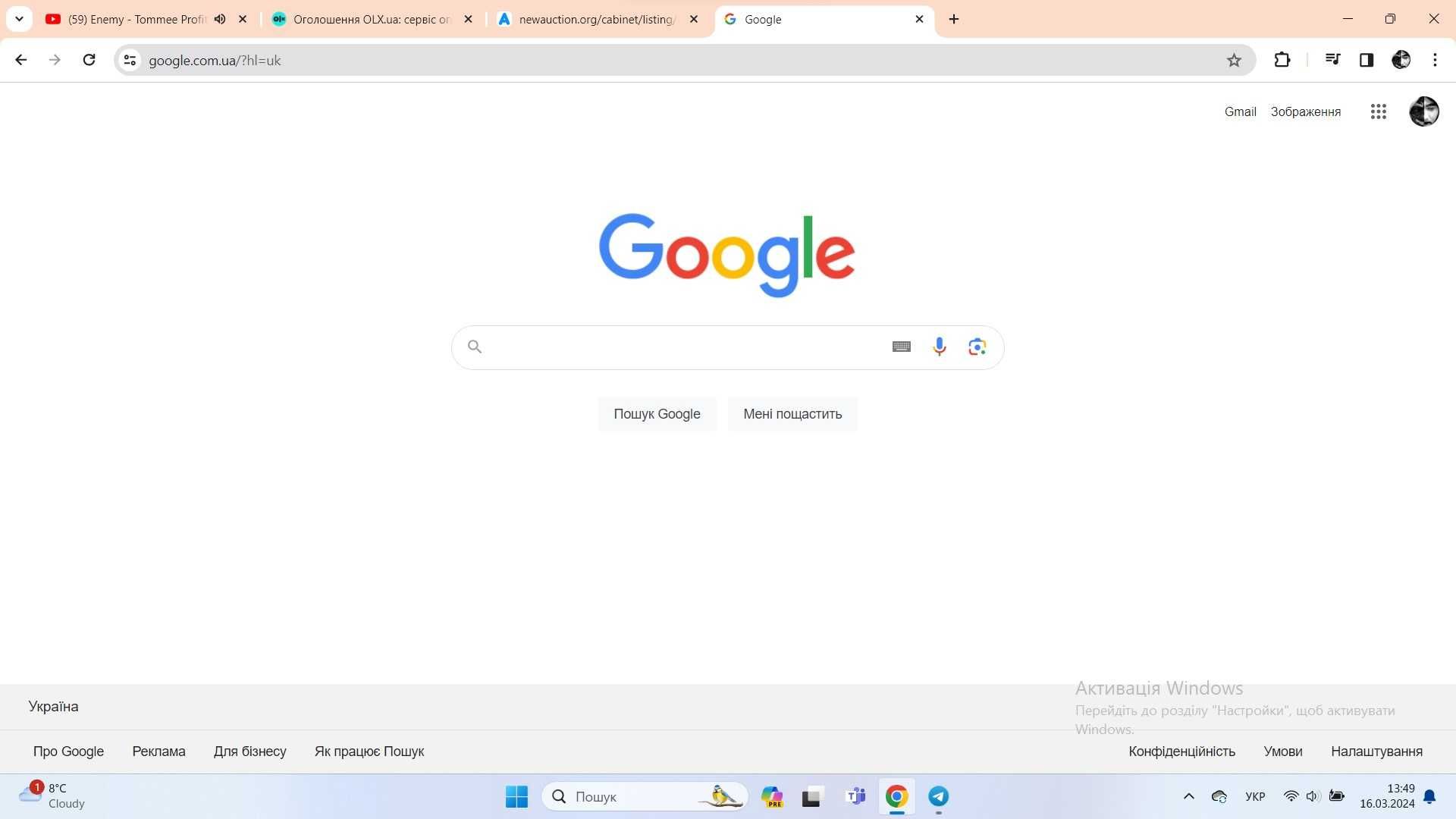The width and height of the screenshot is (1456, 819).
Task: Open OneDrive cloud sync tray icon
Action: [x=1219, y=796]
